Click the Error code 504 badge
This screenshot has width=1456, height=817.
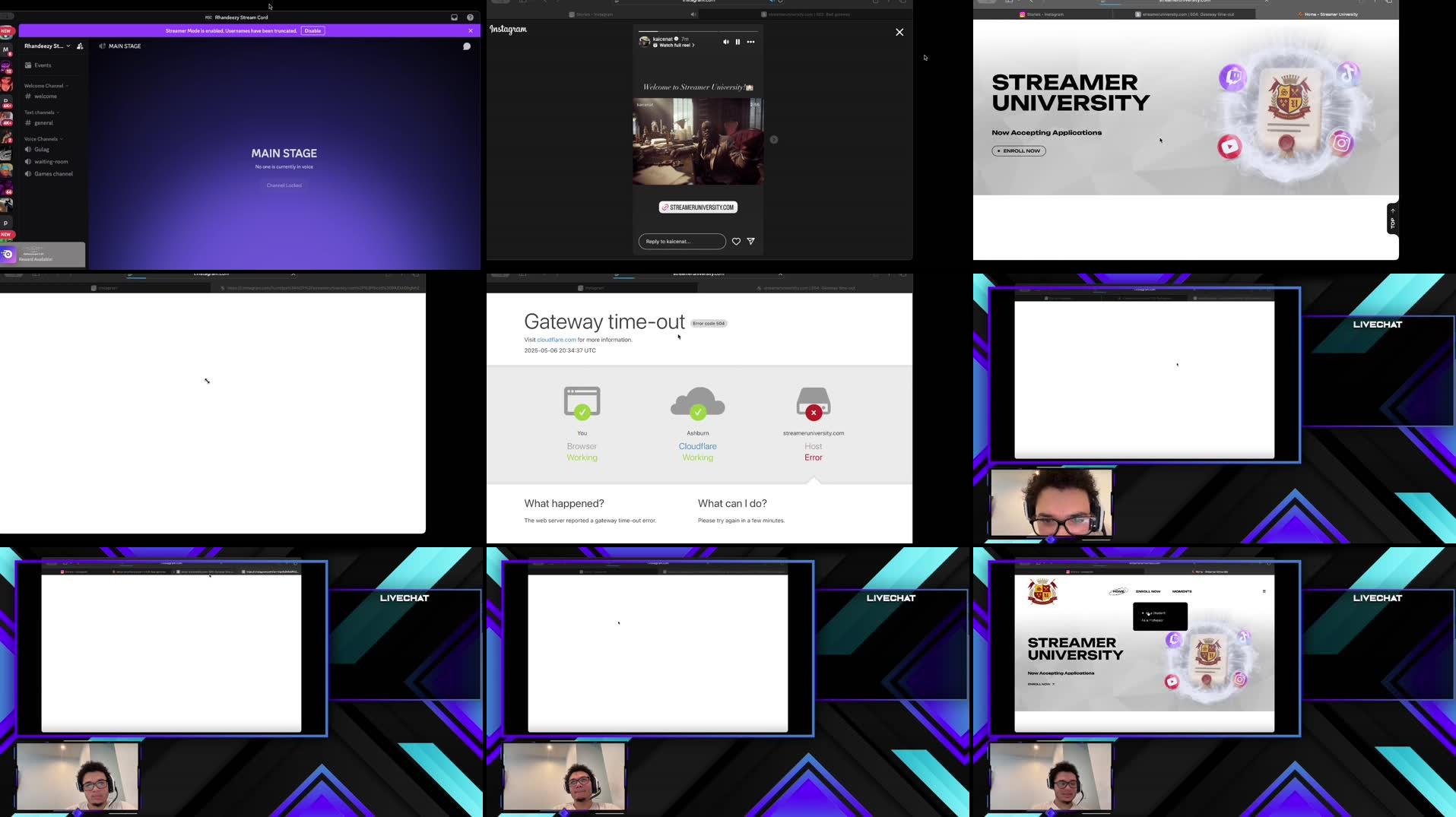[709, 324]
